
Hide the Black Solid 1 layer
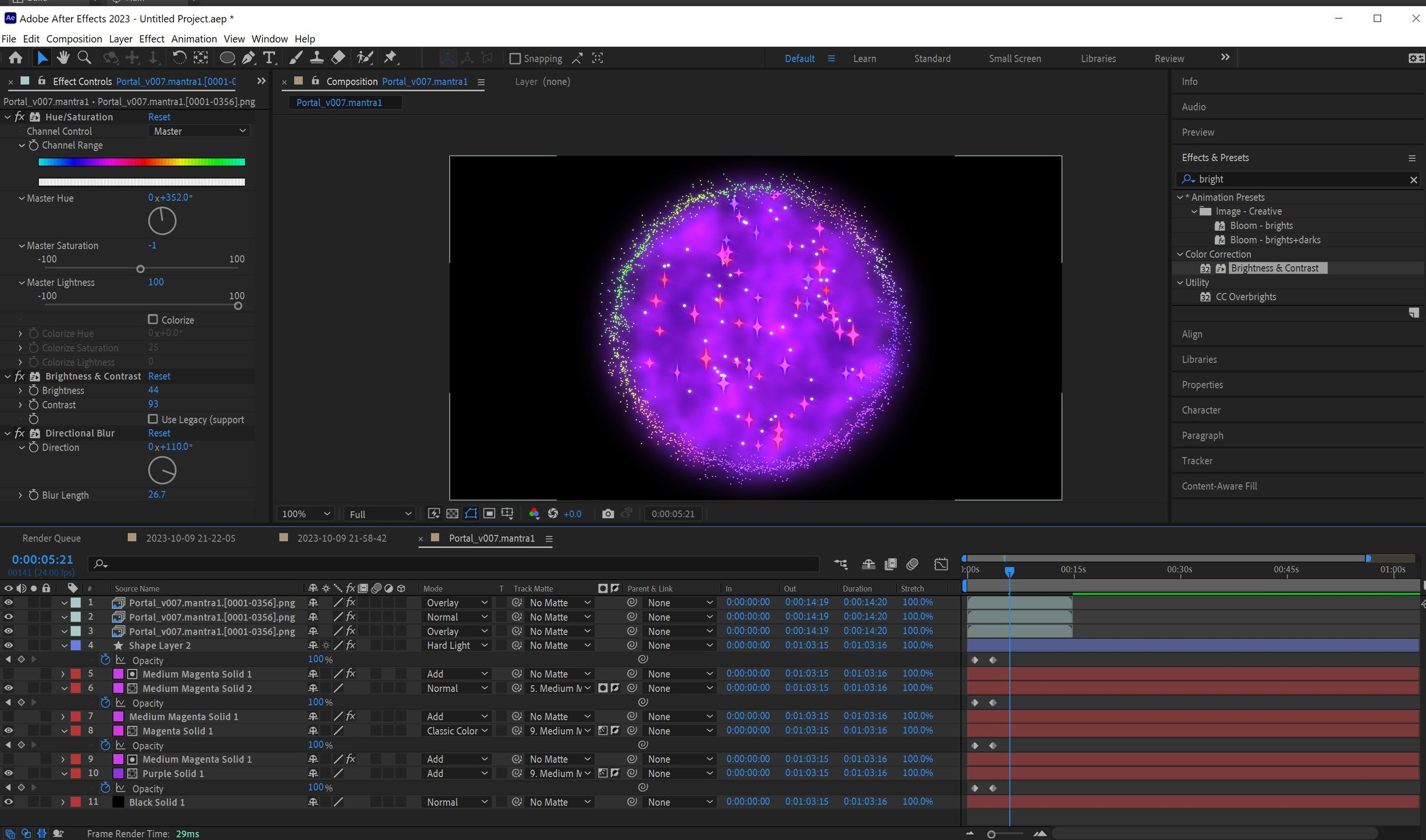pyautogui.click(x=9, y=802)
